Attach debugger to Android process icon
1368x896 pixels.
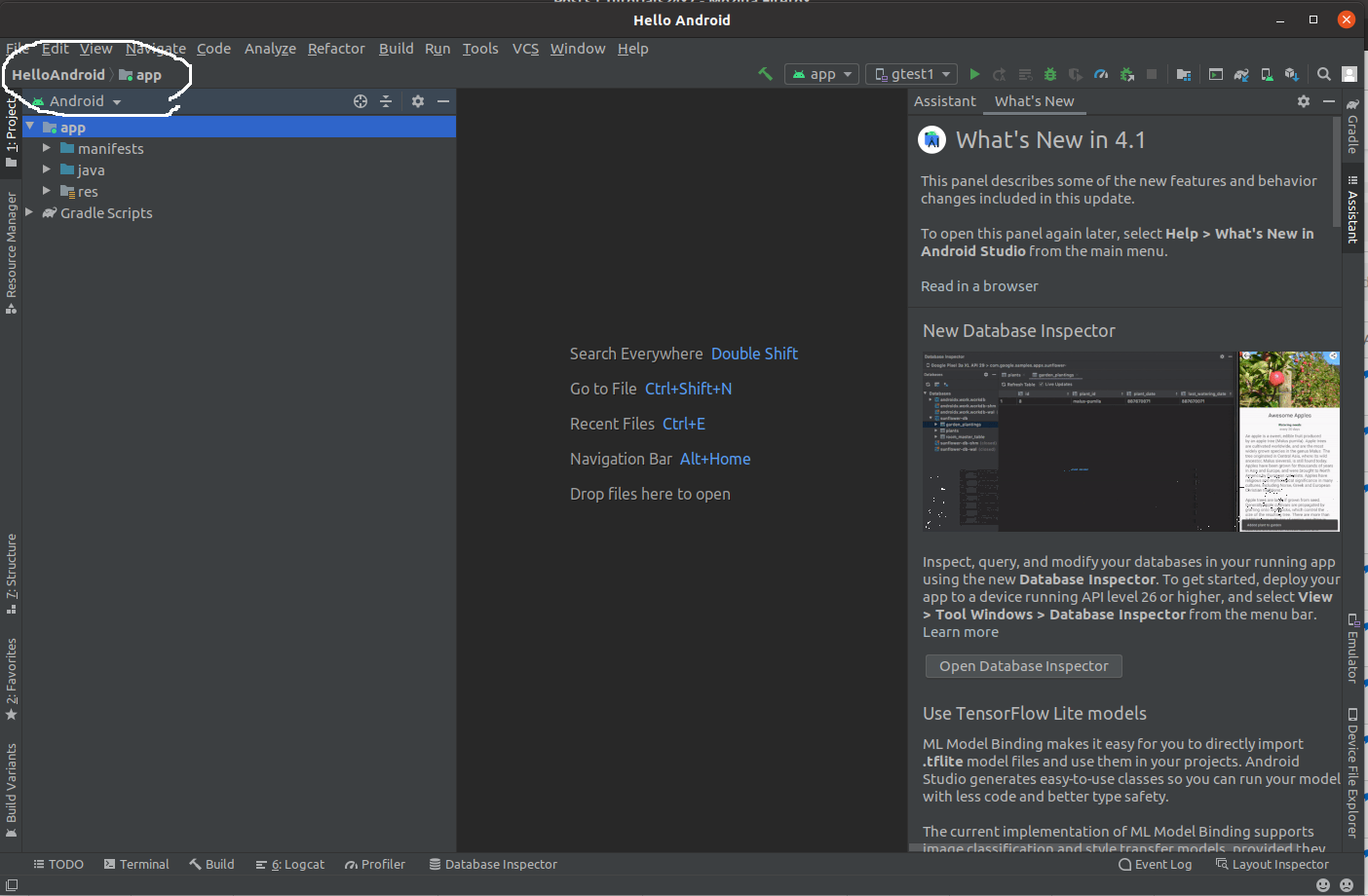(x=1126, y=74)
